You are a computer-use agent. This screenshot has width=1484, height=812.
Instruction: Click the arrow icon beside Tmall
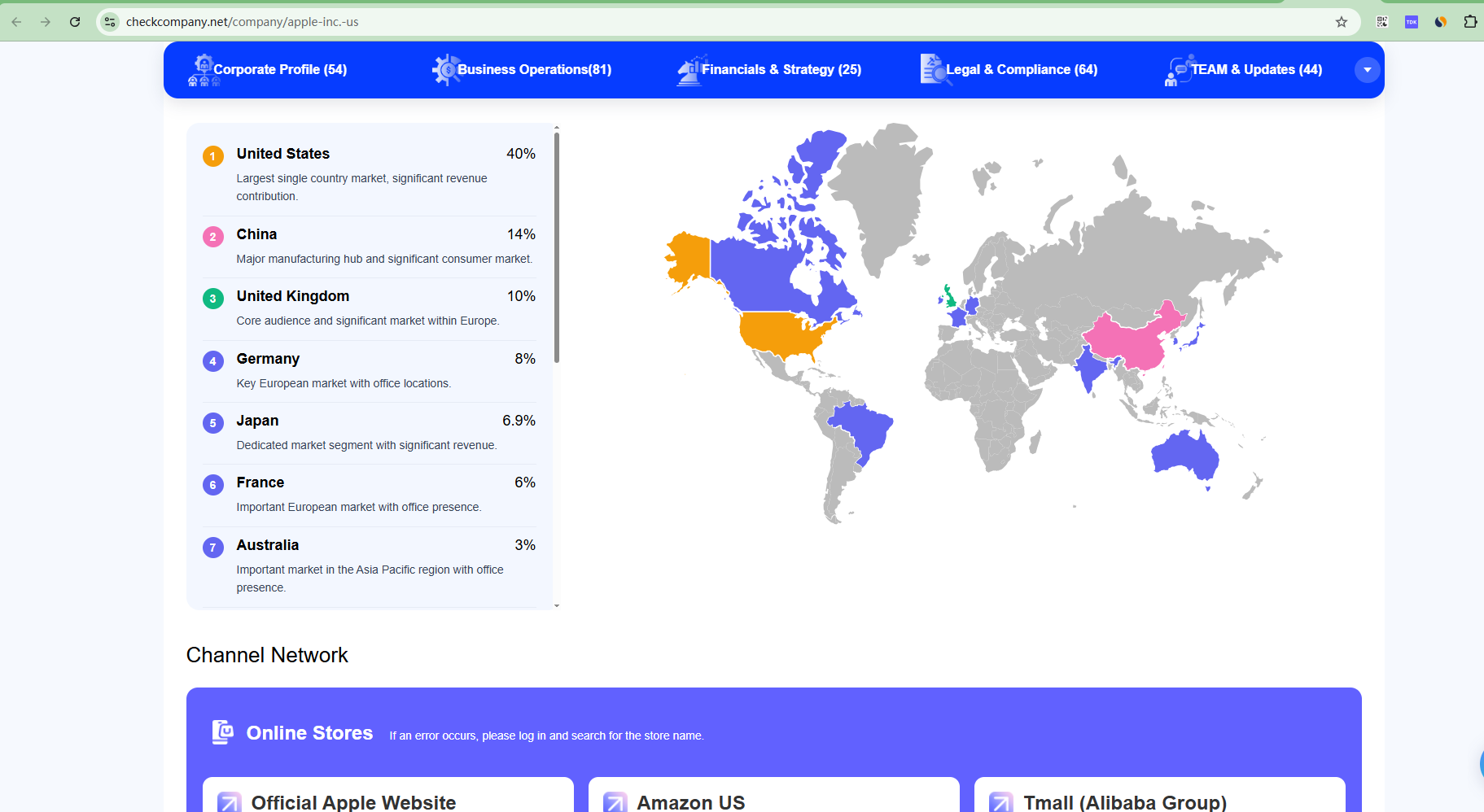[1000, 802]
